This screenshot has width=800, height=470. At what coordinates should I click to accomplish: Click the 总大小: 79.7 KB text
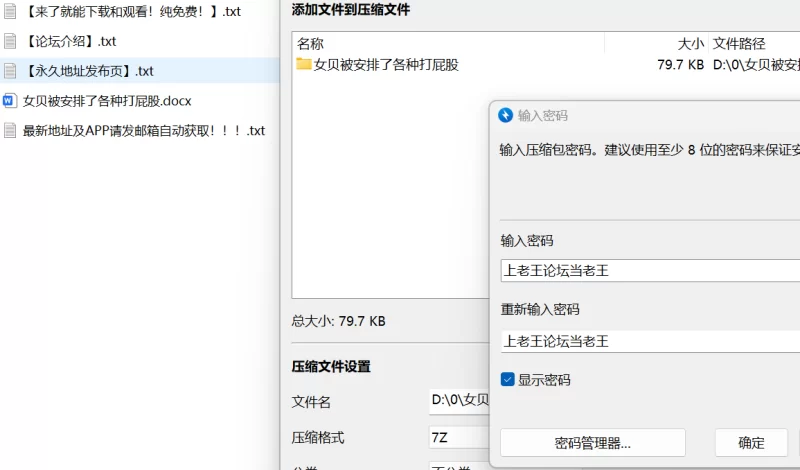(338, 321)
